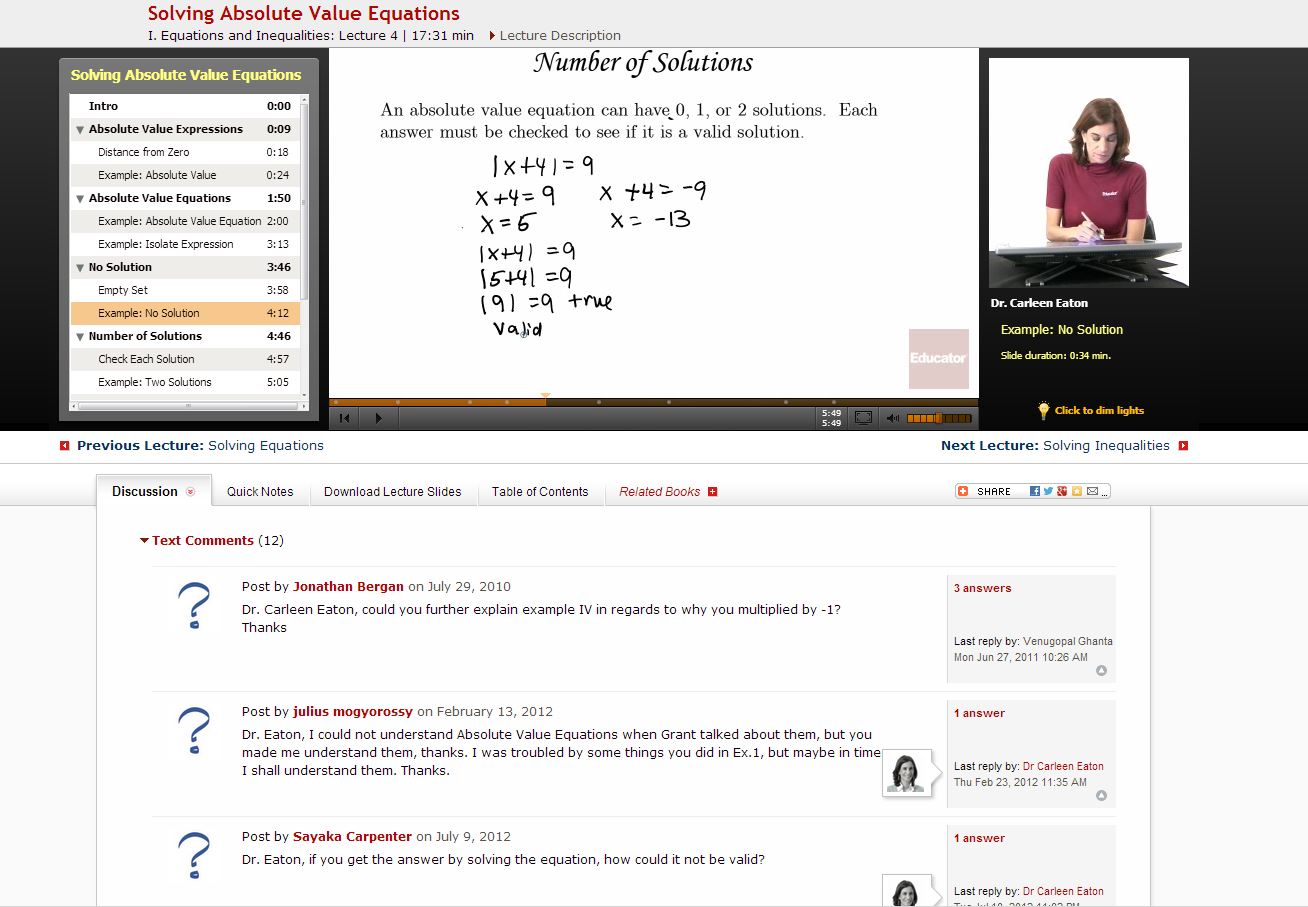This screenshot has width=1308, height=907.
Task: Open julius mogyorossy's profile link
Action: [x=353, y=712]
